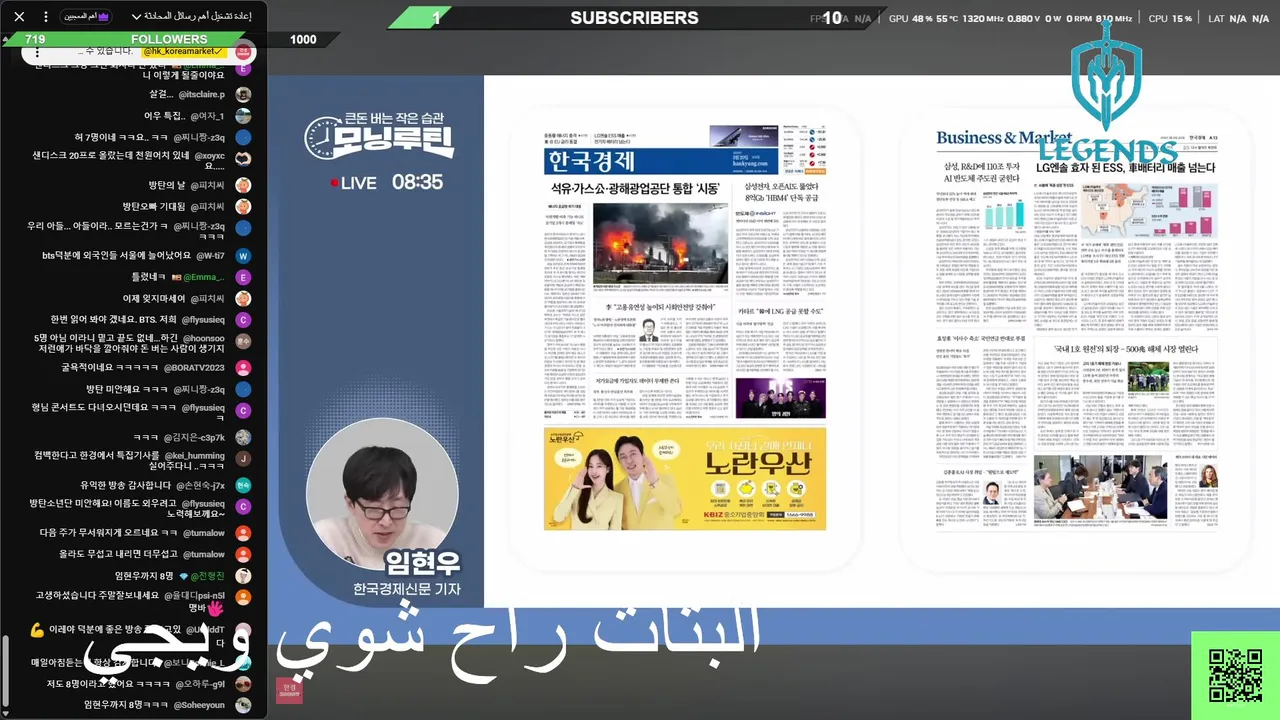Click the itsclaire.p user avatar
The image size is (1280, 720).
click(243, 95)
